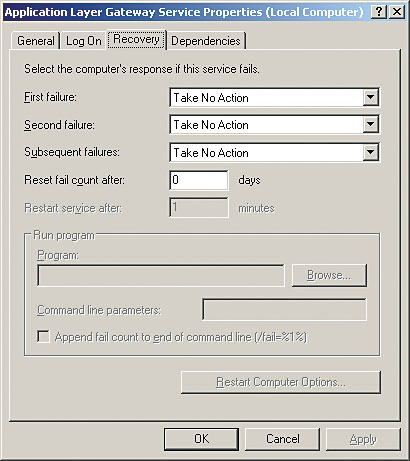Viewport: 410px width, 461px height.
Task: Select the First failure combo box
Action: [x=274, y=97]
